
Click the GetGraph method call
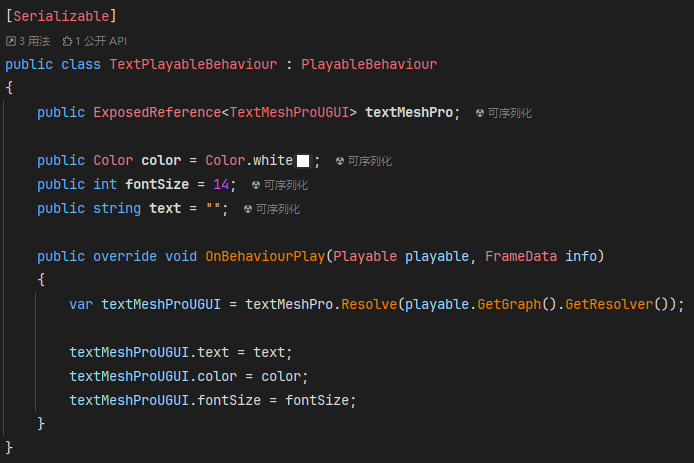(505, 304)
